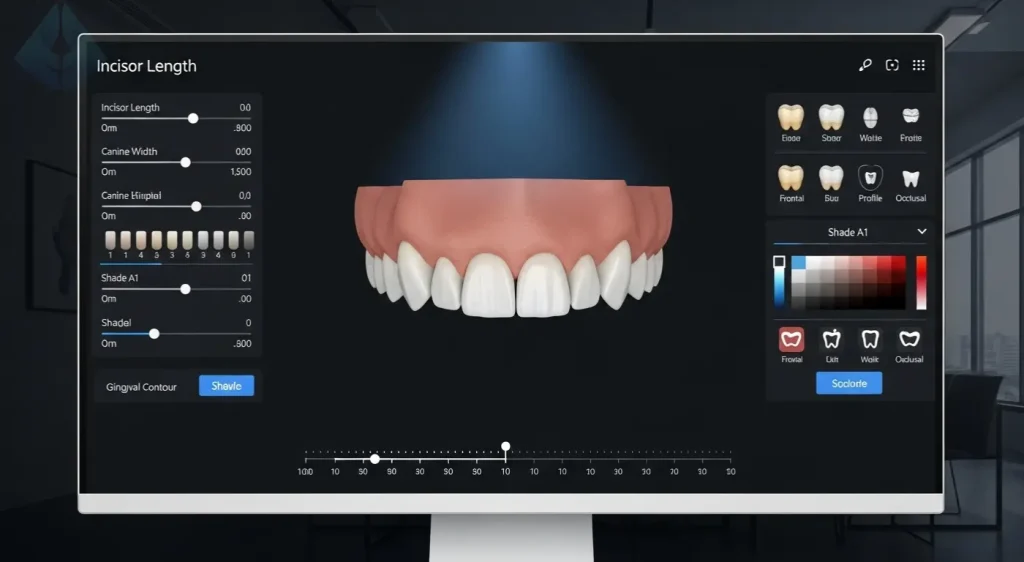The width and height of the screenshot is (1024, 562).
Task: Select the eyedropper tool in the header
Action: click(865, 65)
